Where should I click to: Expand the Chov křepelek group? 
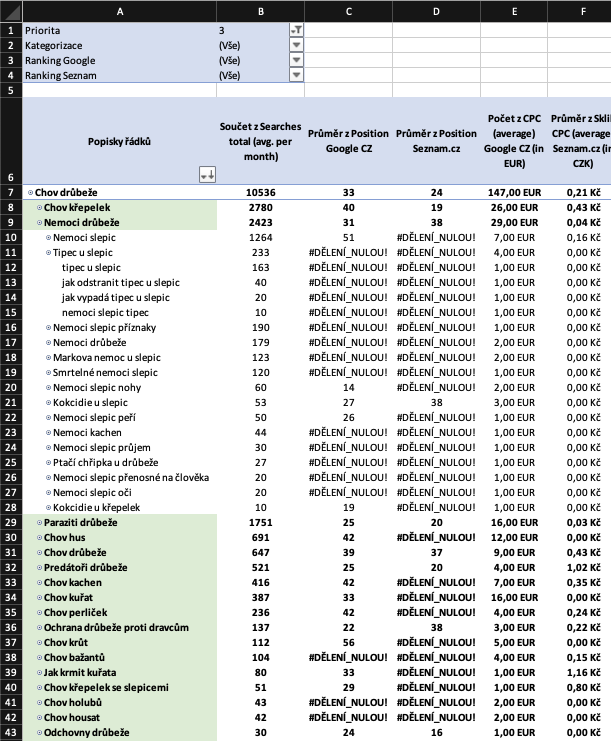40,207
